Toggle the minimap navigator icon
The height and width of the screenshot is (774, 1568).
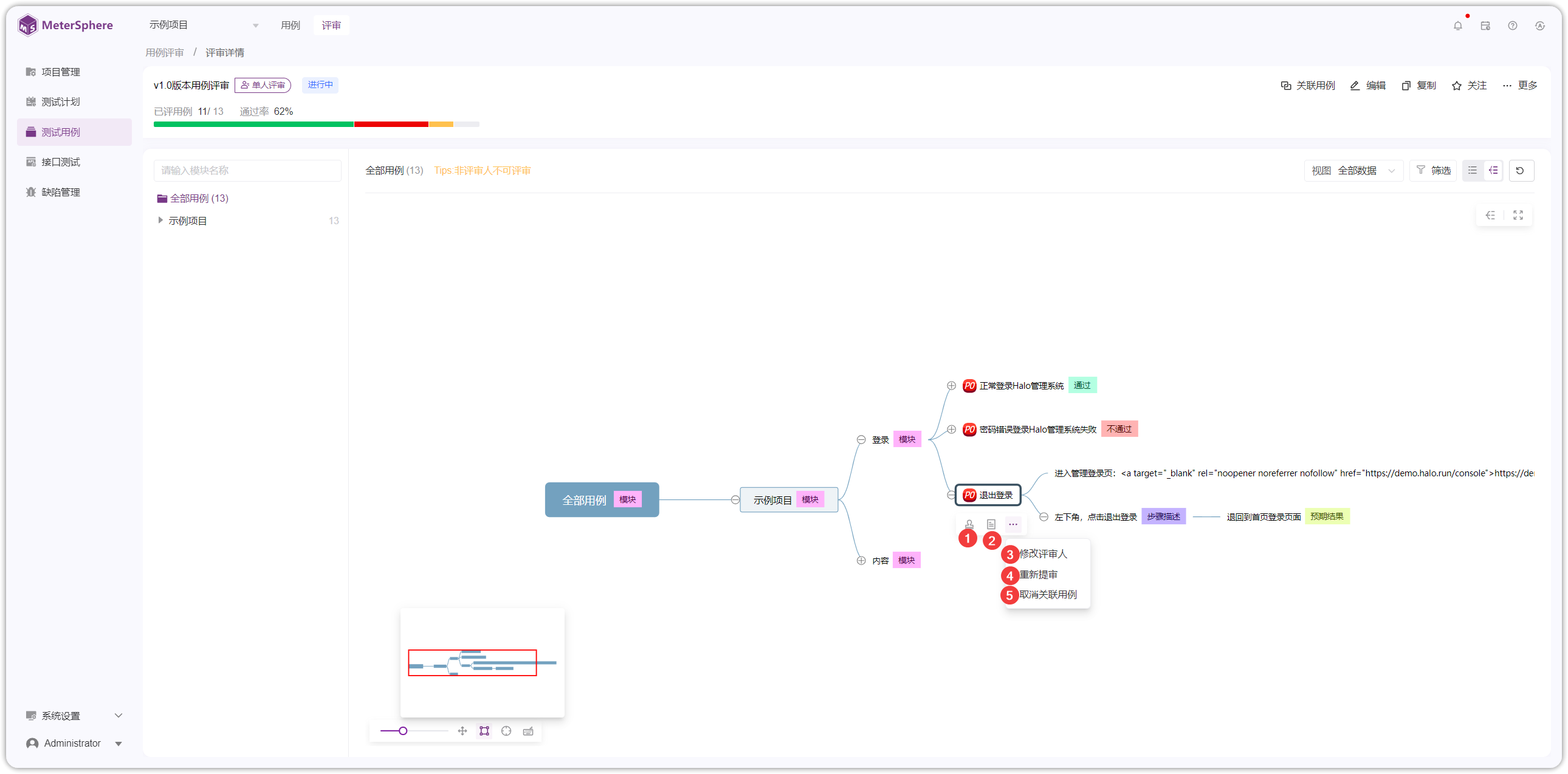[484, 731]
